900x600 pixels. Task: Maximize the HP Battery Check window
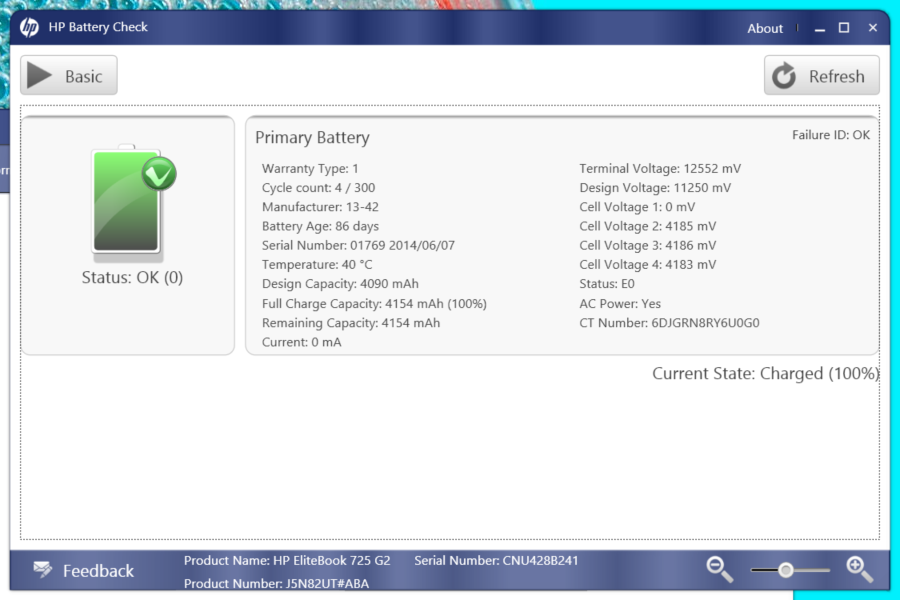click(844, 28)
